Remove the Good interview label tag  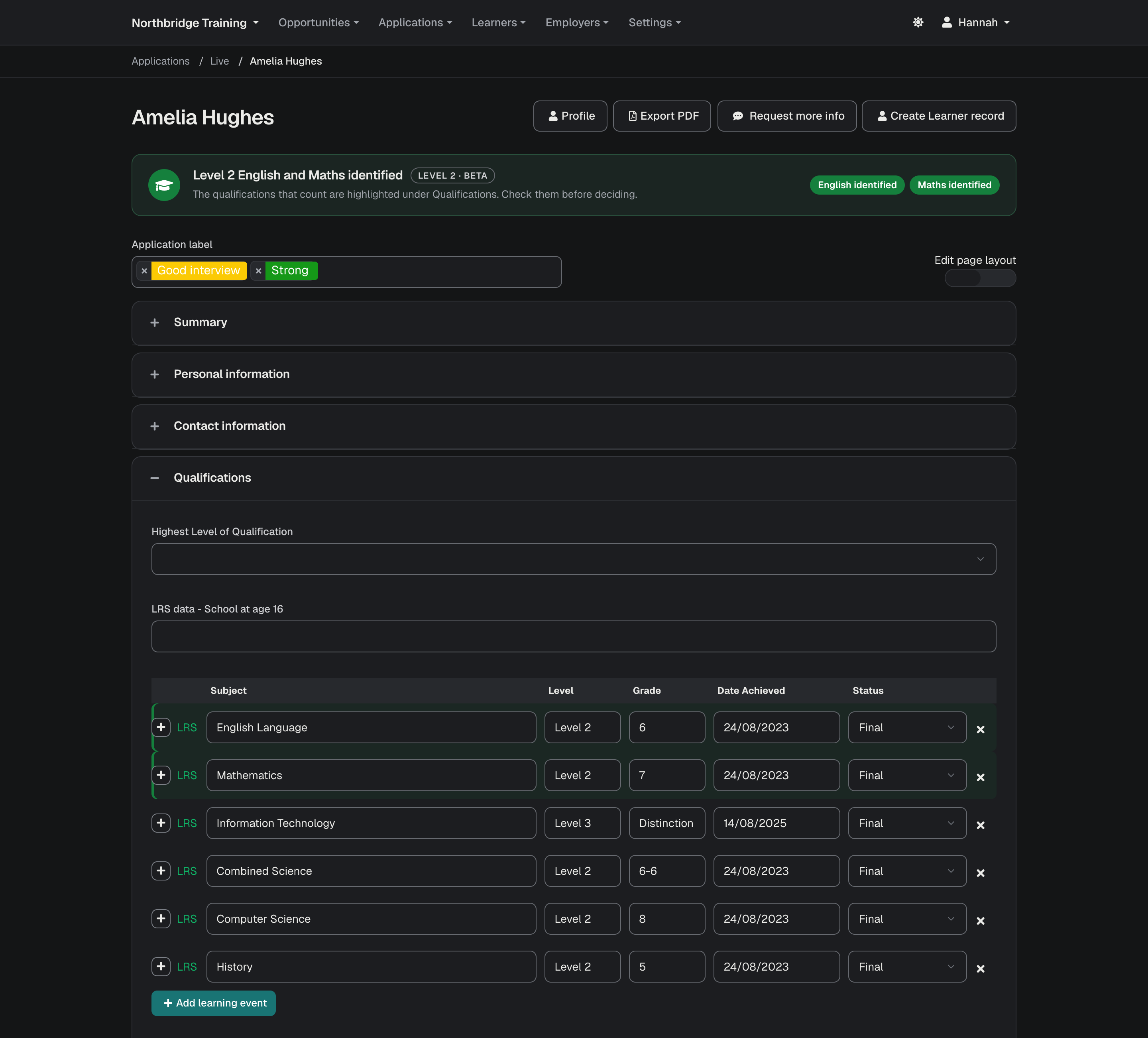click(144, 271)
